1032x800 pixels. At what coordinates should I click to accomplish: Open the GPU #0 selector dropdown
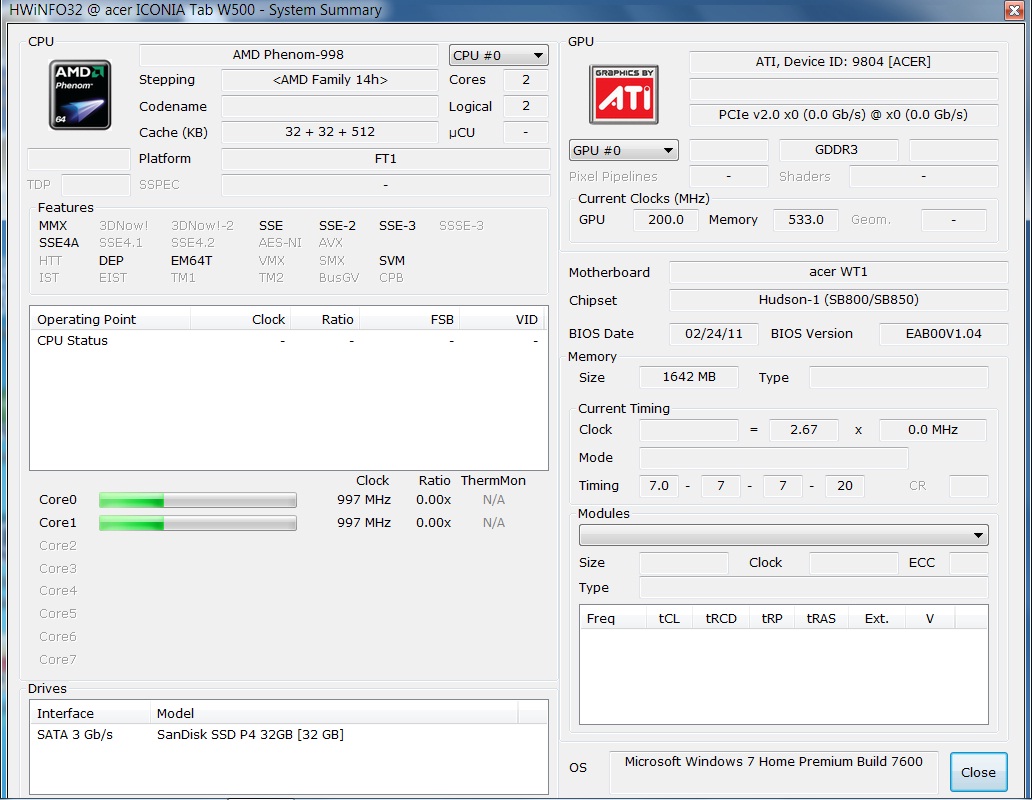623,150
